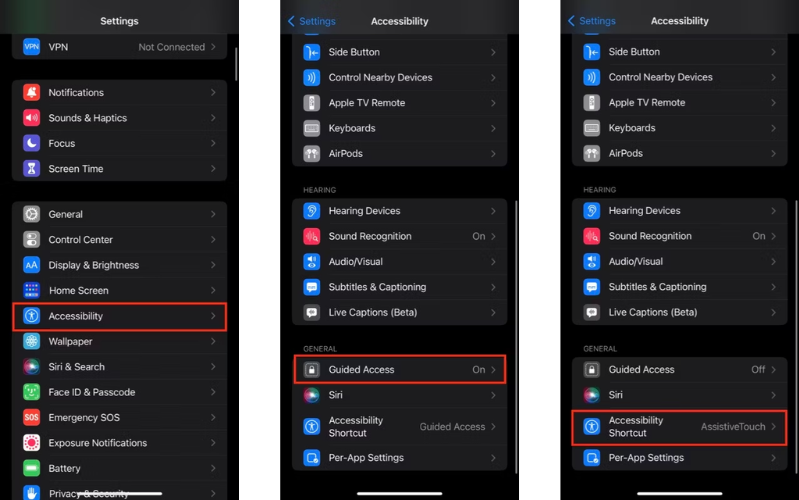Tap the Exposure Notifications icon
This screenshot has height=500, width=799.
click(31, 443)
